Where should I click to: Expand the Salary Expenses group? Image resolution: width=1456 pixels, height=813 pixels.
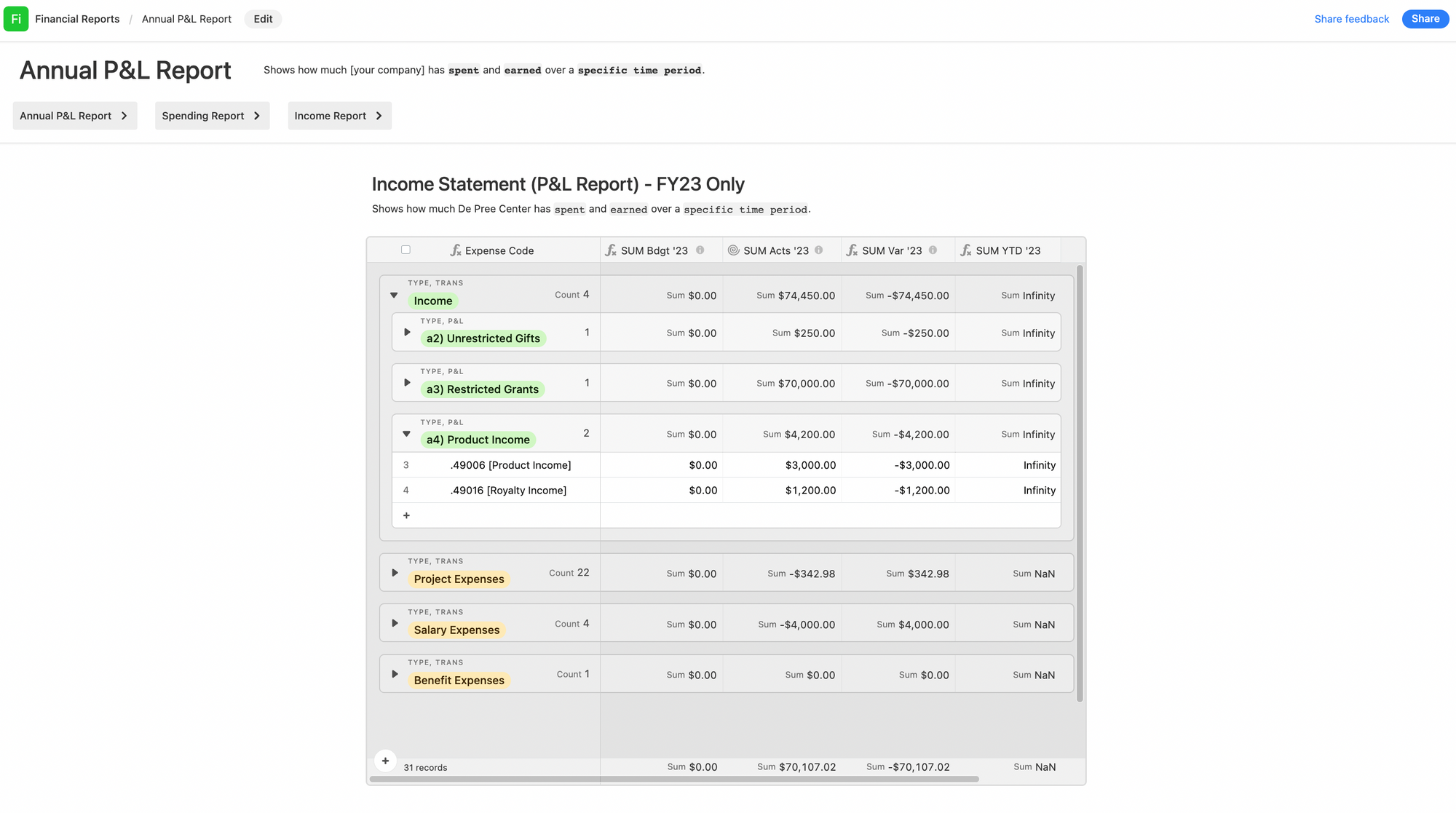(395, 624)
